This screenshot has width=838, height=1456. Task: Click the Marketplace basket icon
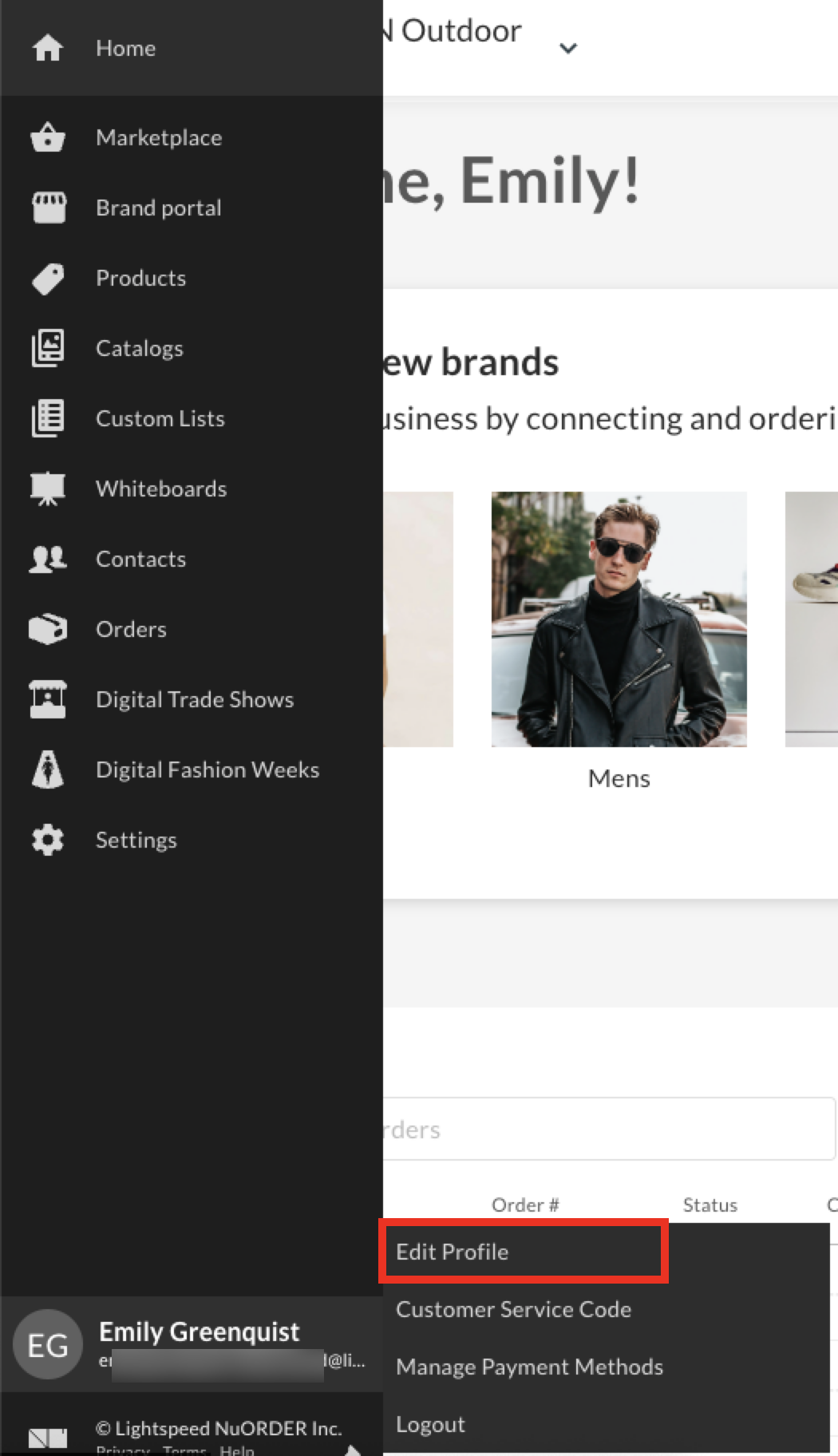pyautogui.click(x=48, y=137)
